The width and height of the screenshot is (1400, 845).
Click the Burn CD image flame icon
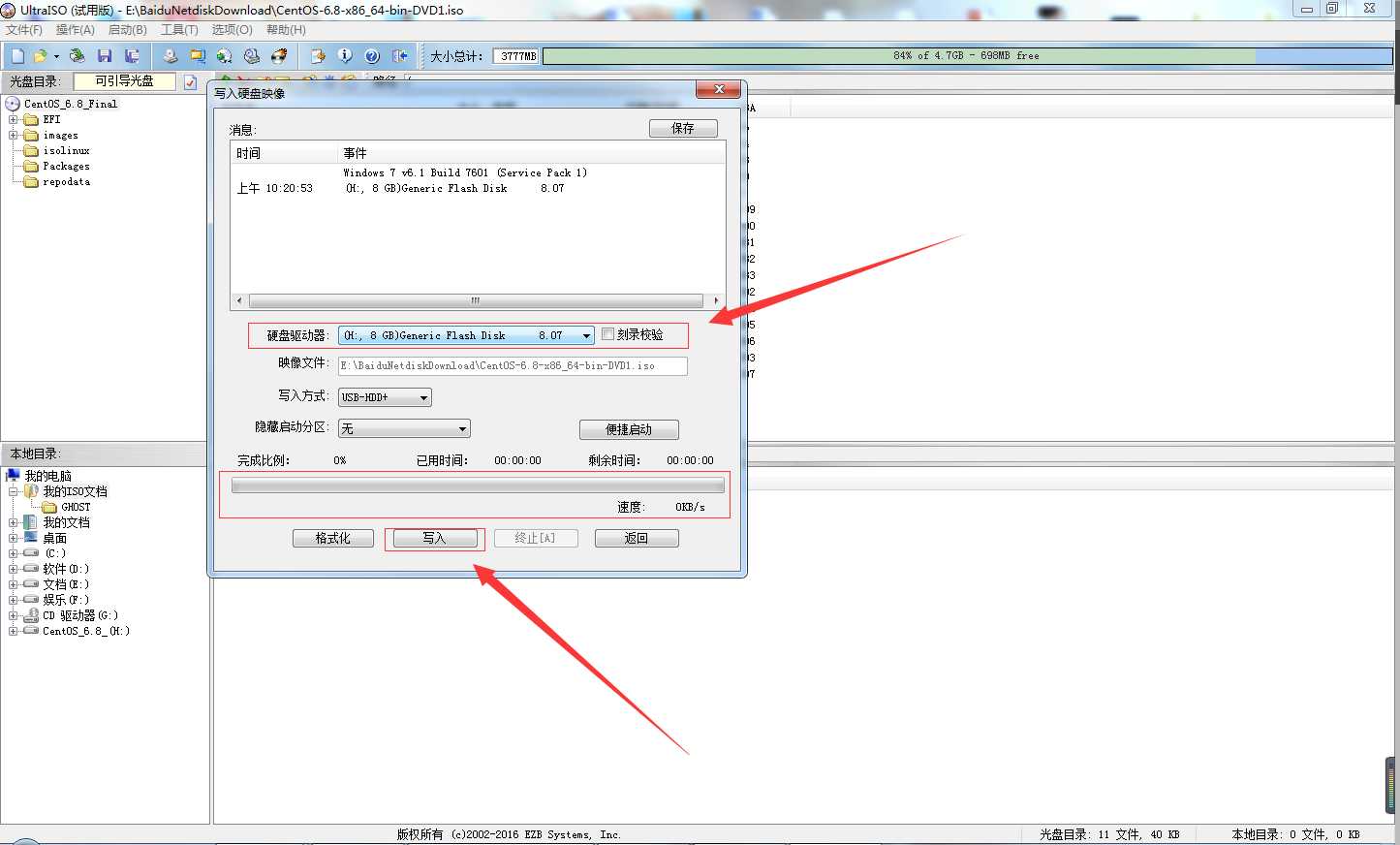tap(279, 56)
